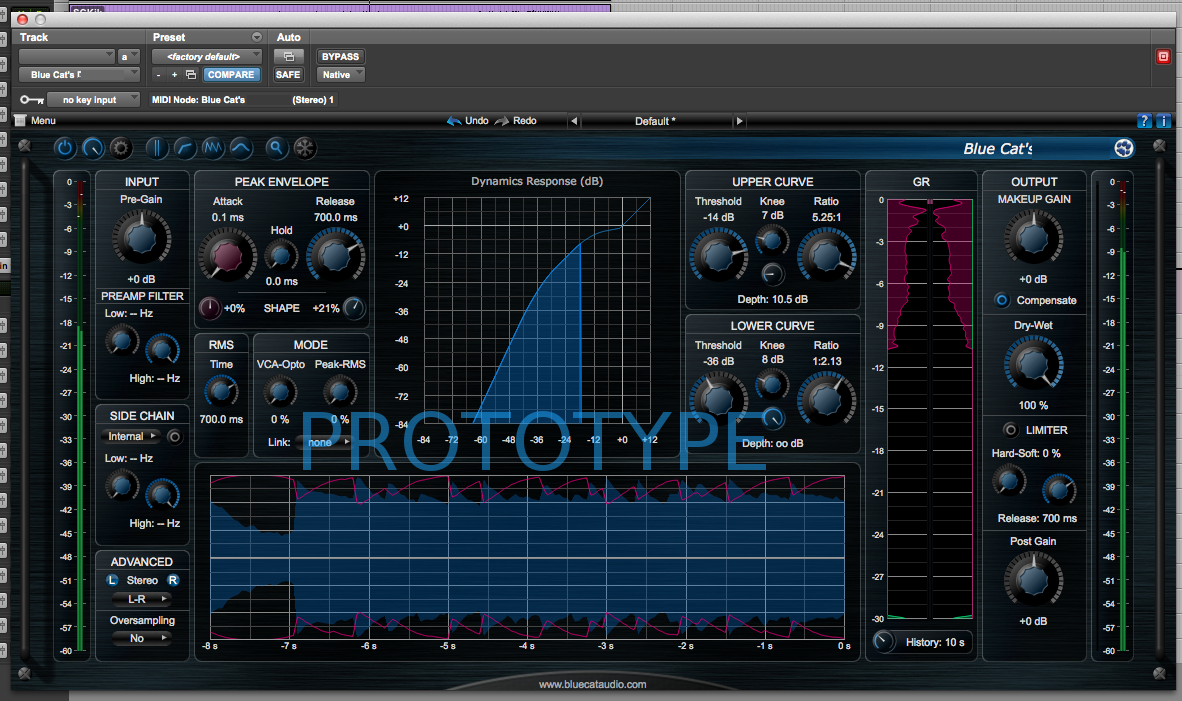
Task: Open the Native format dropdown
Action: [341, 75]
